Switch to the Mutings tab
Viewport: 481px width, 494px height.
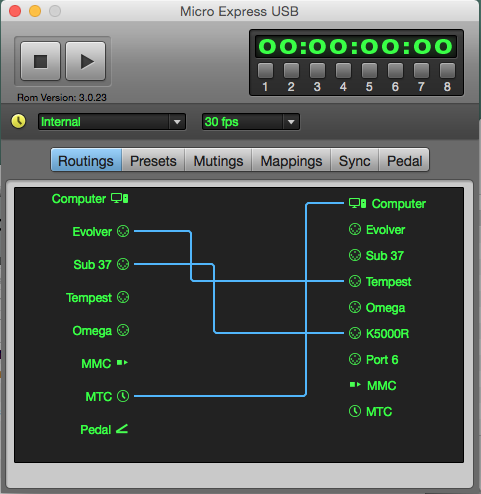coord(218,161)
